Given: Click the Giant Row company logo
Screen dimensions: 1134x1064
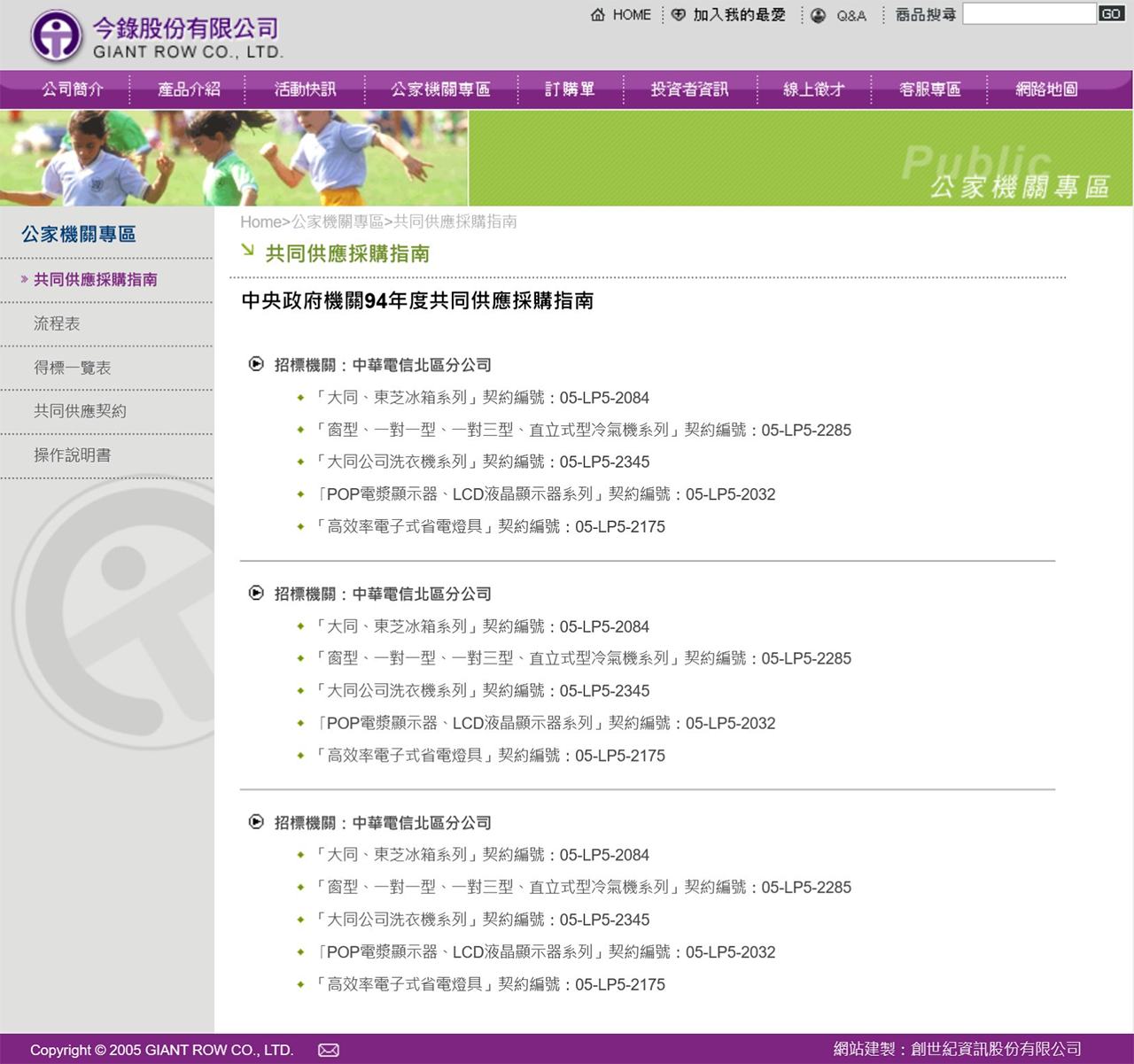Looking at the screenshot, I should [156, 35].
